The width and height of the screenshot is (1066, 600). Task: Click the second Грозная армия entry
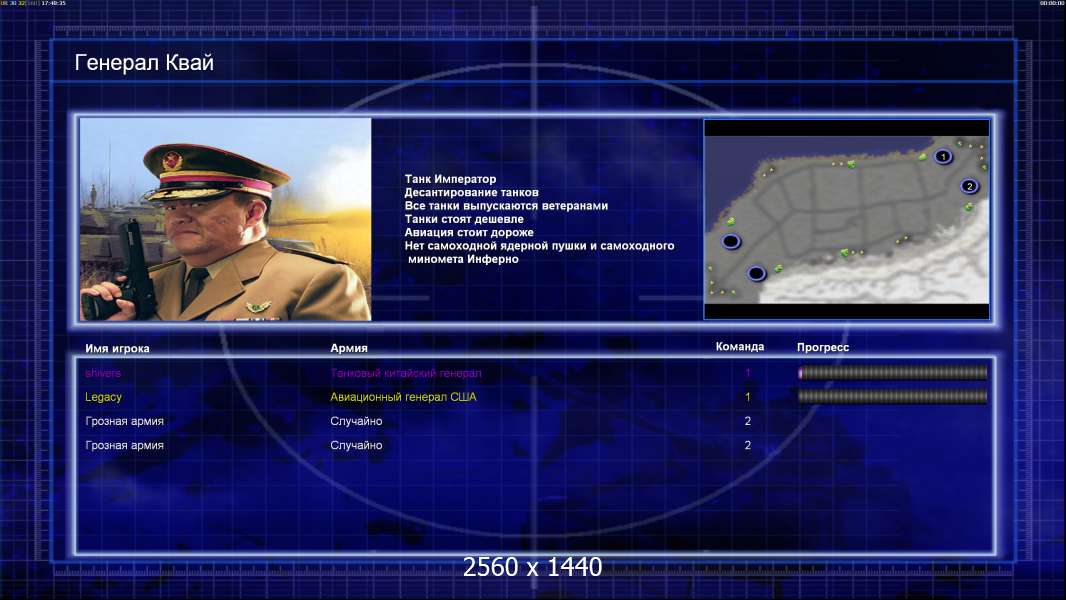click(x=124, y=445)
